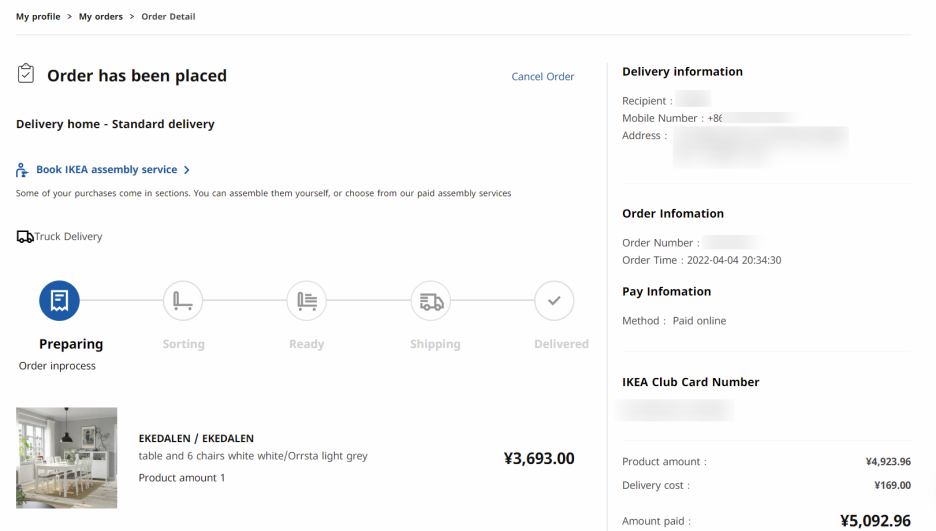
Task: Click Delivery cost ¥169.00 value
Action: pyautogui.click(x=892, y=486)
